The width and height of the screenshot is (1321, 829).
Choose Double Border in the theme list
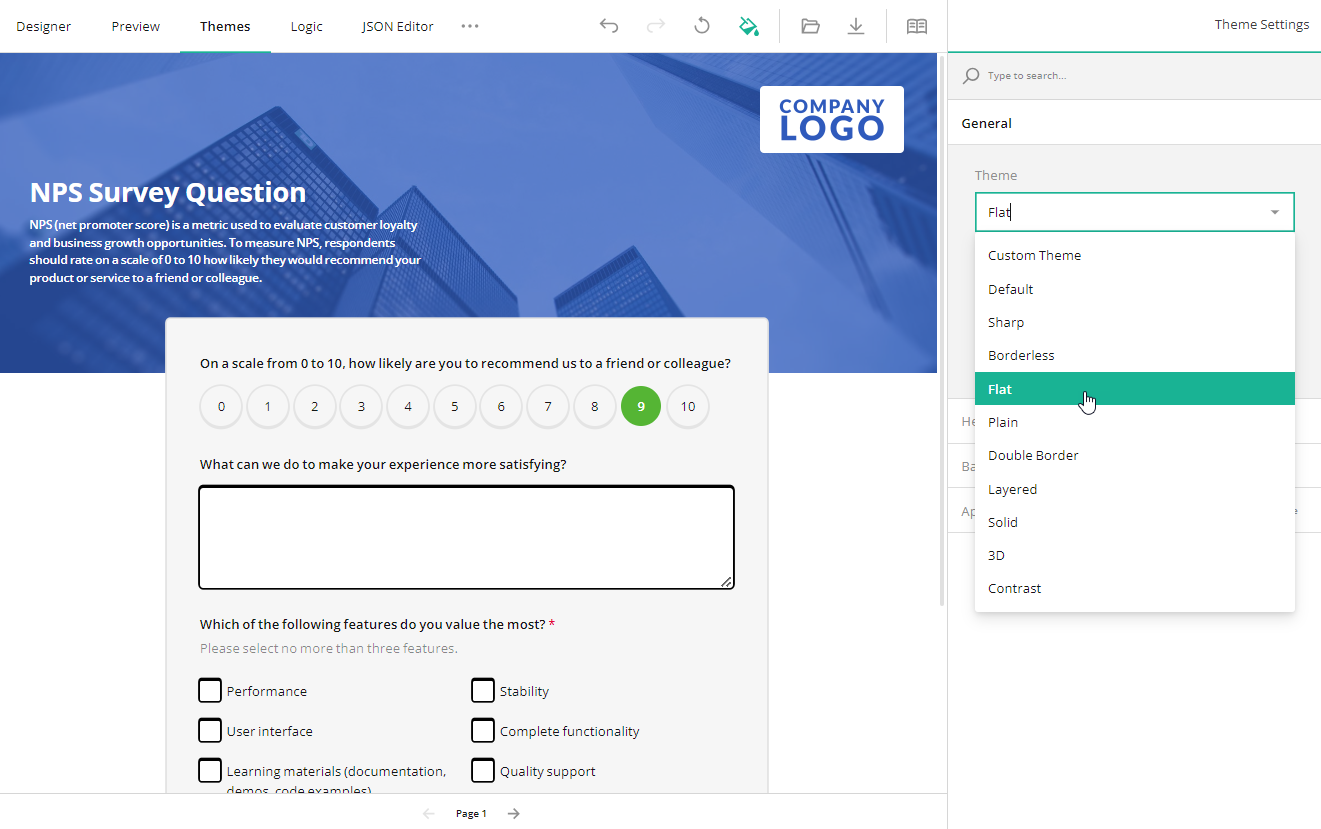[1033, 455]
